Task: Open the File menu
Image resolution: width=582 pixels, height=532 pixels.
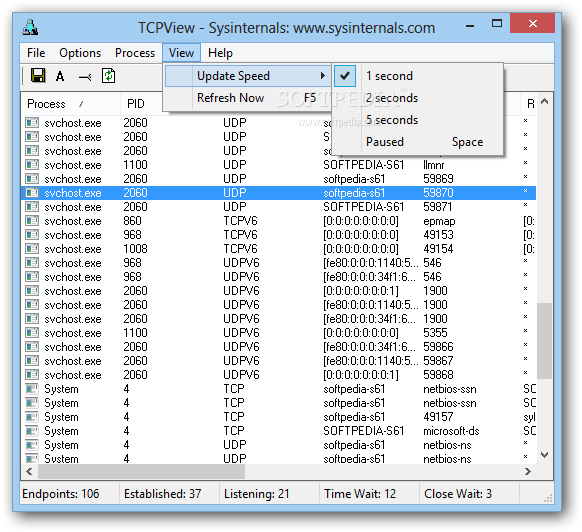Action: coord(36,53)
